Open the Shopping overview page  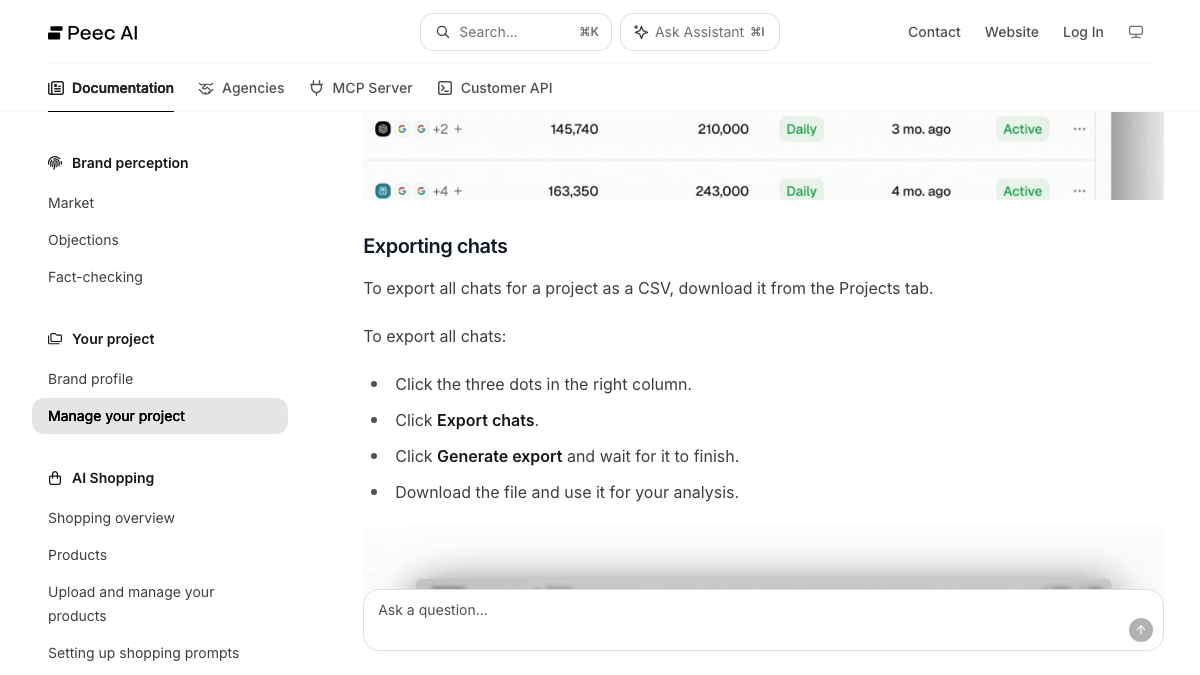coord(111,518)
